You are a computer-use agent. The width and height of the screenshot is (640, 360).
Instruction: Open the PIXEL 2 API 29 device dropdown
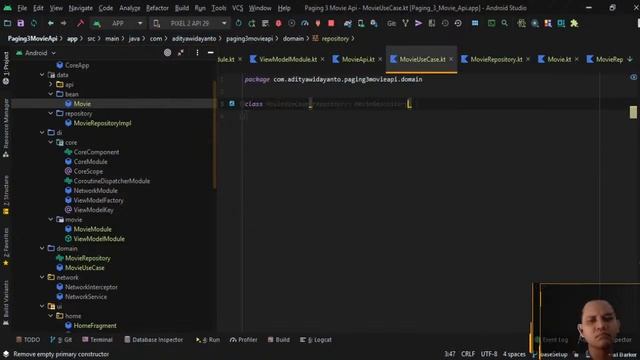pos(190,23)
